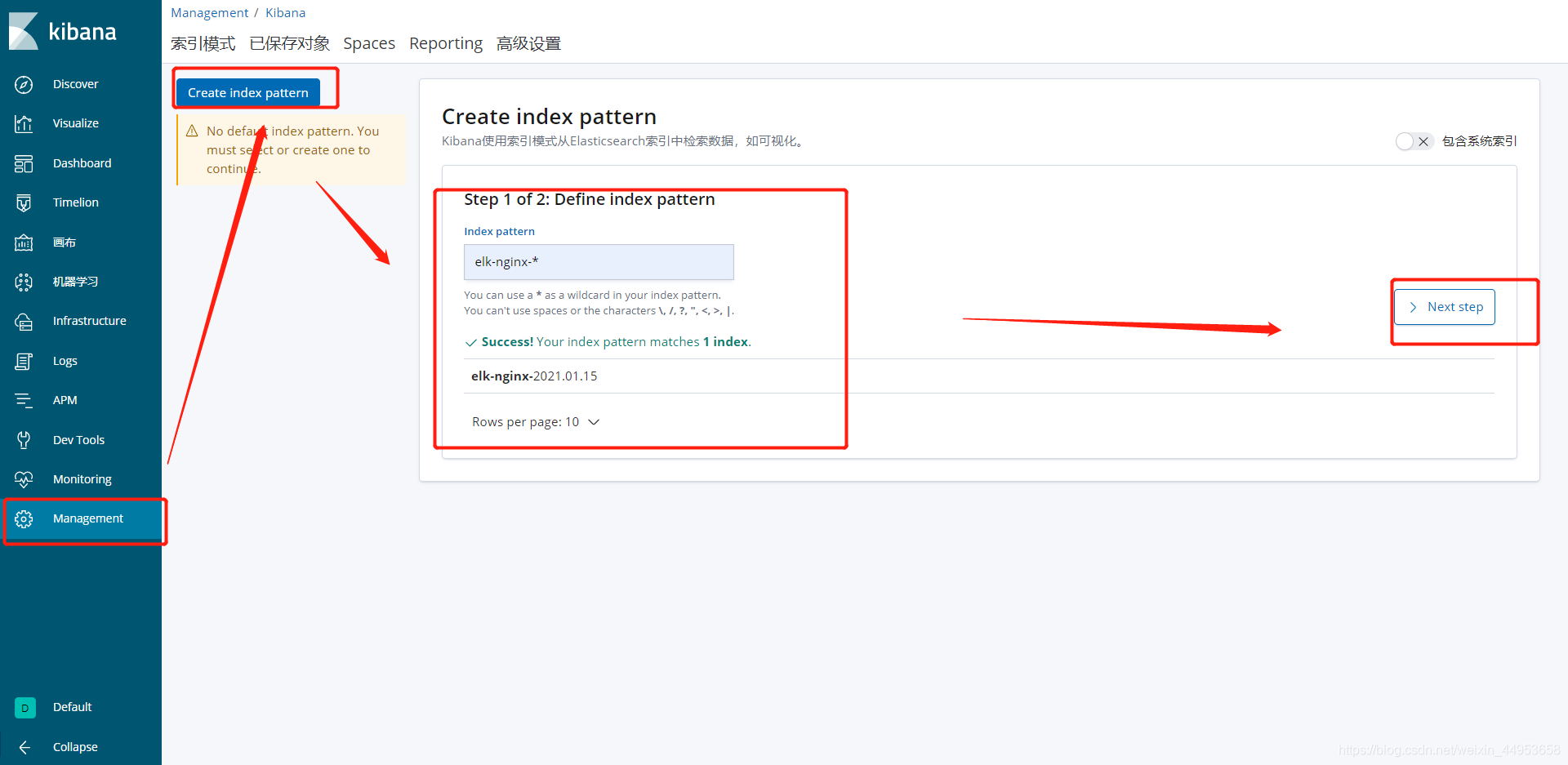Click 'Step 1 of 2: Define index pattern' heading
This screenshot has height=765, width=1568.
[x=590, y=199]
